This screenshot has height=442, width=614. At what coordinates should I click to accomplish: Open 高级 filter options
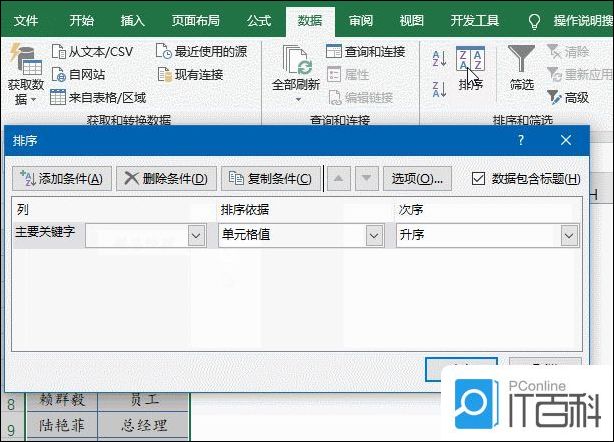(x=568, y=97)
